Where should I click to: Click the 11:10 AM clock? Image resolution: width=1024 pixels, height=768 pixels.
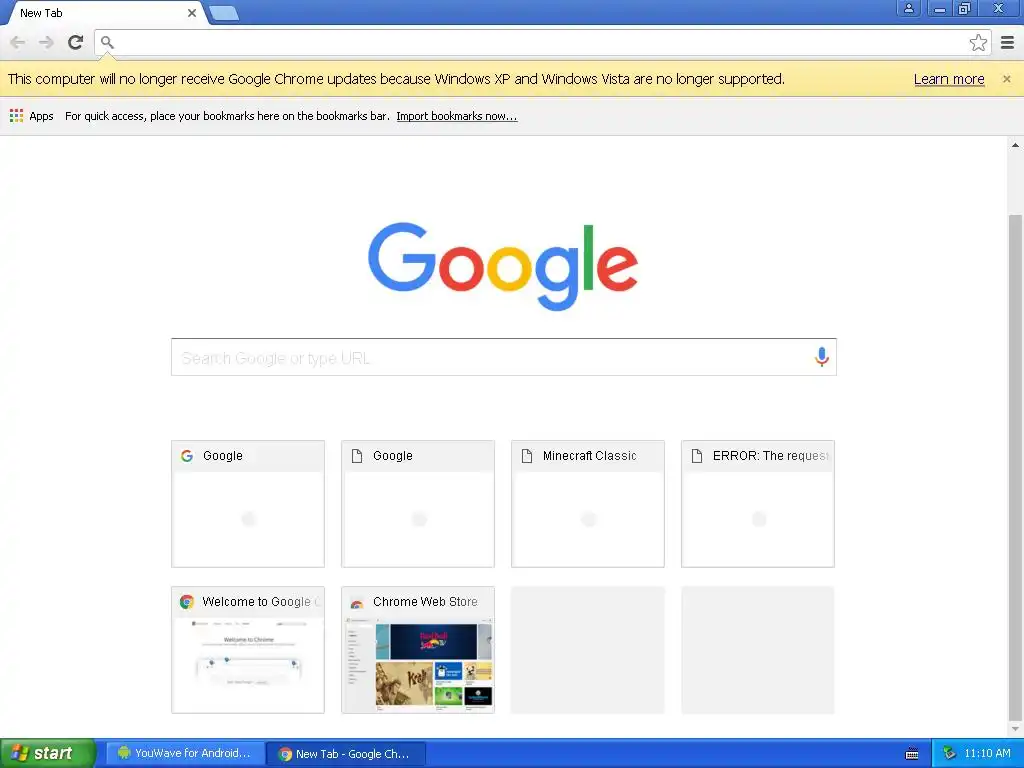(x=987, y=754)
